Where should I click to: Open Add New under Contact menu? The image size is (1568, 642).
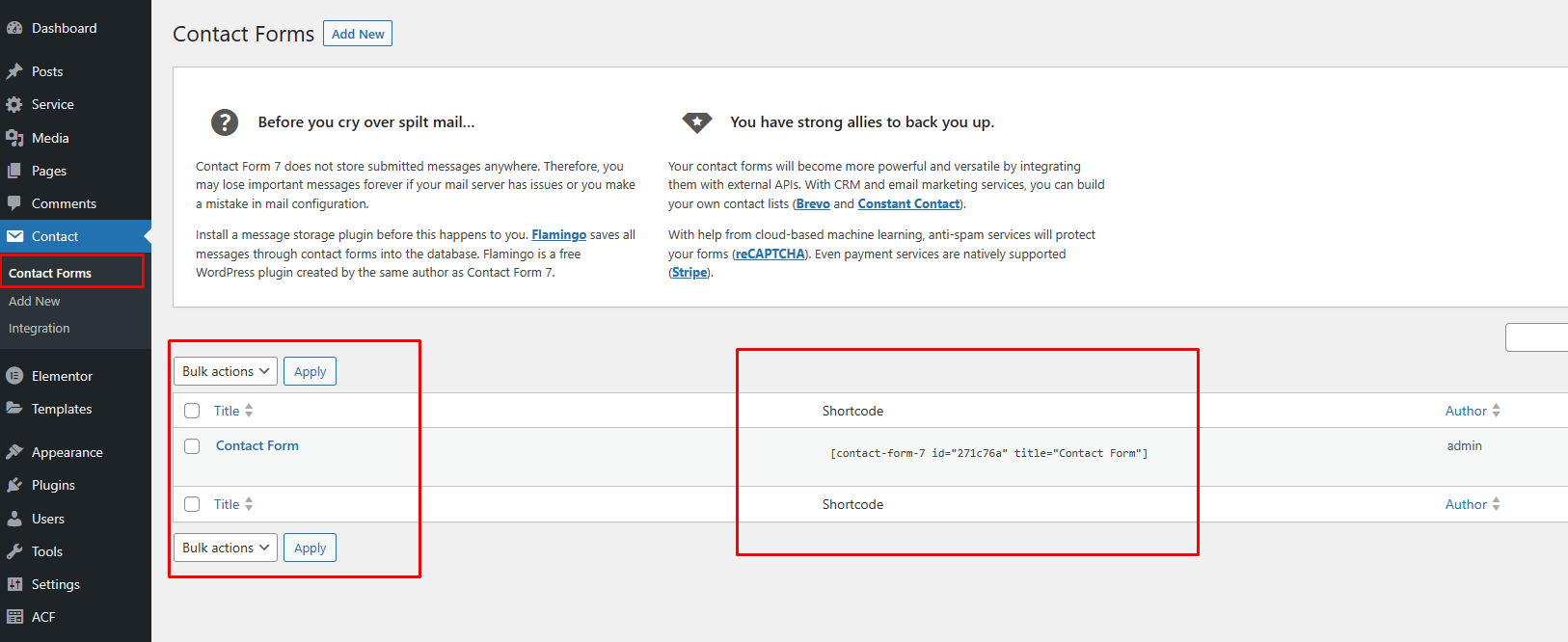(35, 302)
